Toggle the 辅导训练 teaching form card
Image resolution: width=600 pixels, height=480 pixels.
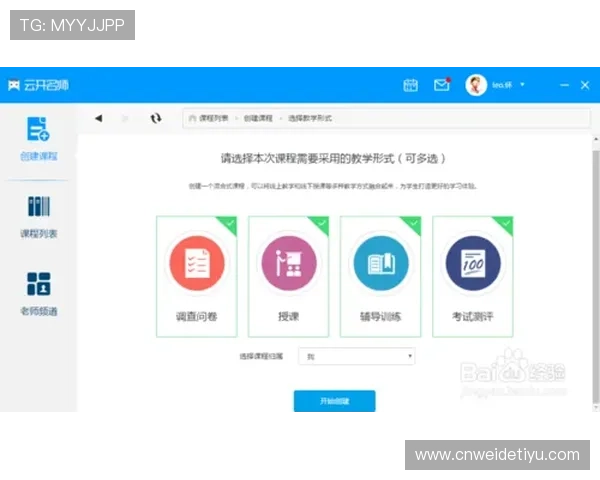click(x=381, y=277)
